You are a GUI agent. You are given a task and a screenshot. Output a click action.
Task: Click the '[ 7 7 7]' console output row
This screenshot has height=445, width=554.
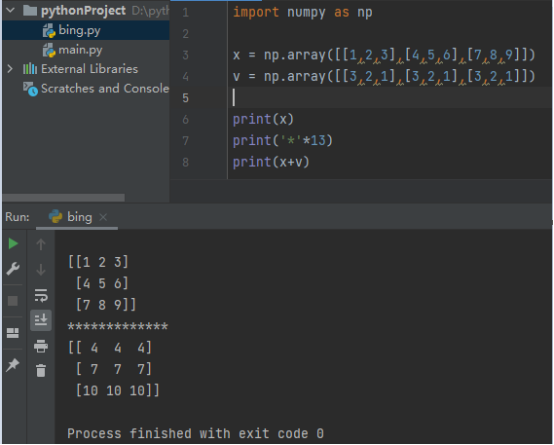point(114,369)
